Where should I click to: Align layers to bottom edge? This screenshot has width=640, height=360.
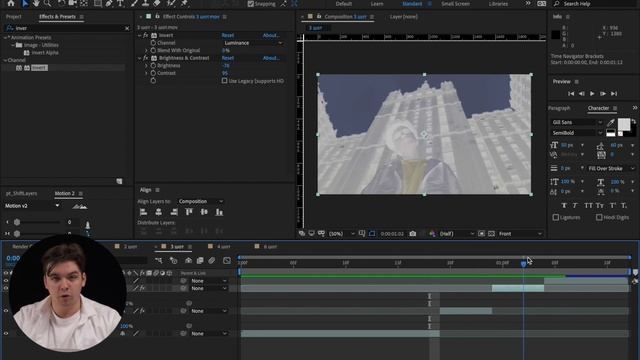(x=219, y=212)
